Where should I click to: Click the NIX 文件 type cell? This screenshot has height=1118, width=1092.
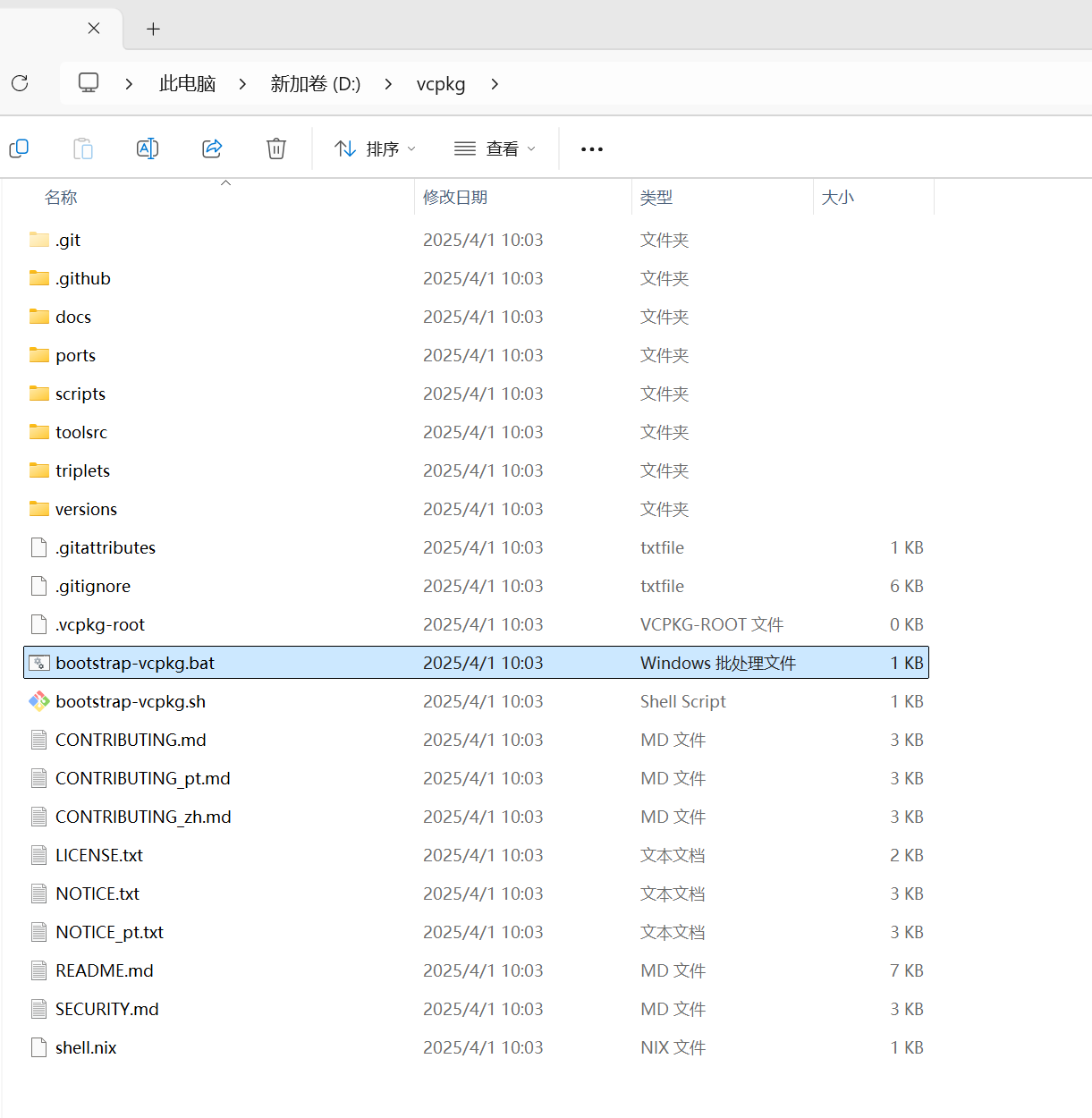(x=673, y=1047)
